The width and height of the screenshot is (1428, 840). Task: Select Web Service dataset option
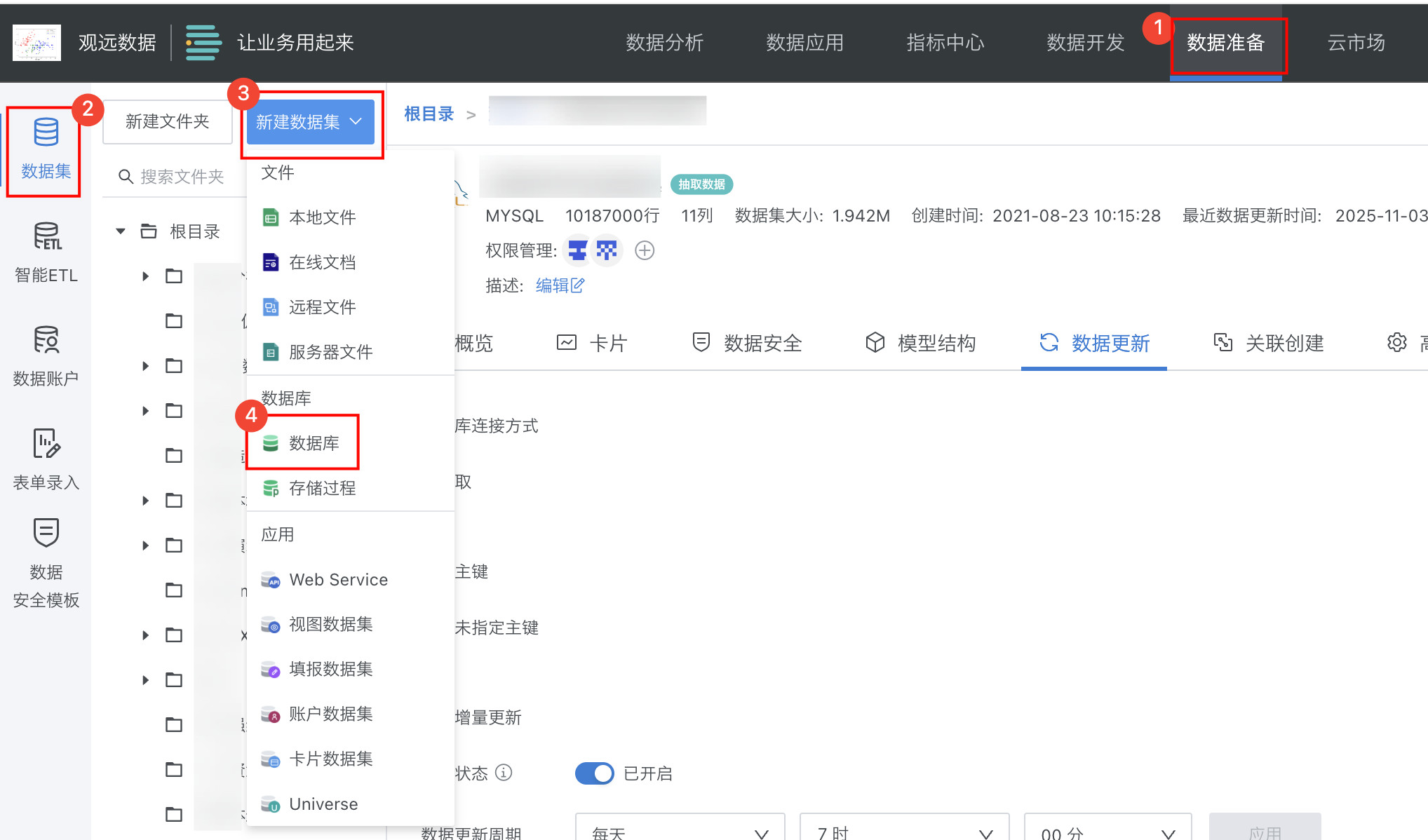(x=338, y=580)
